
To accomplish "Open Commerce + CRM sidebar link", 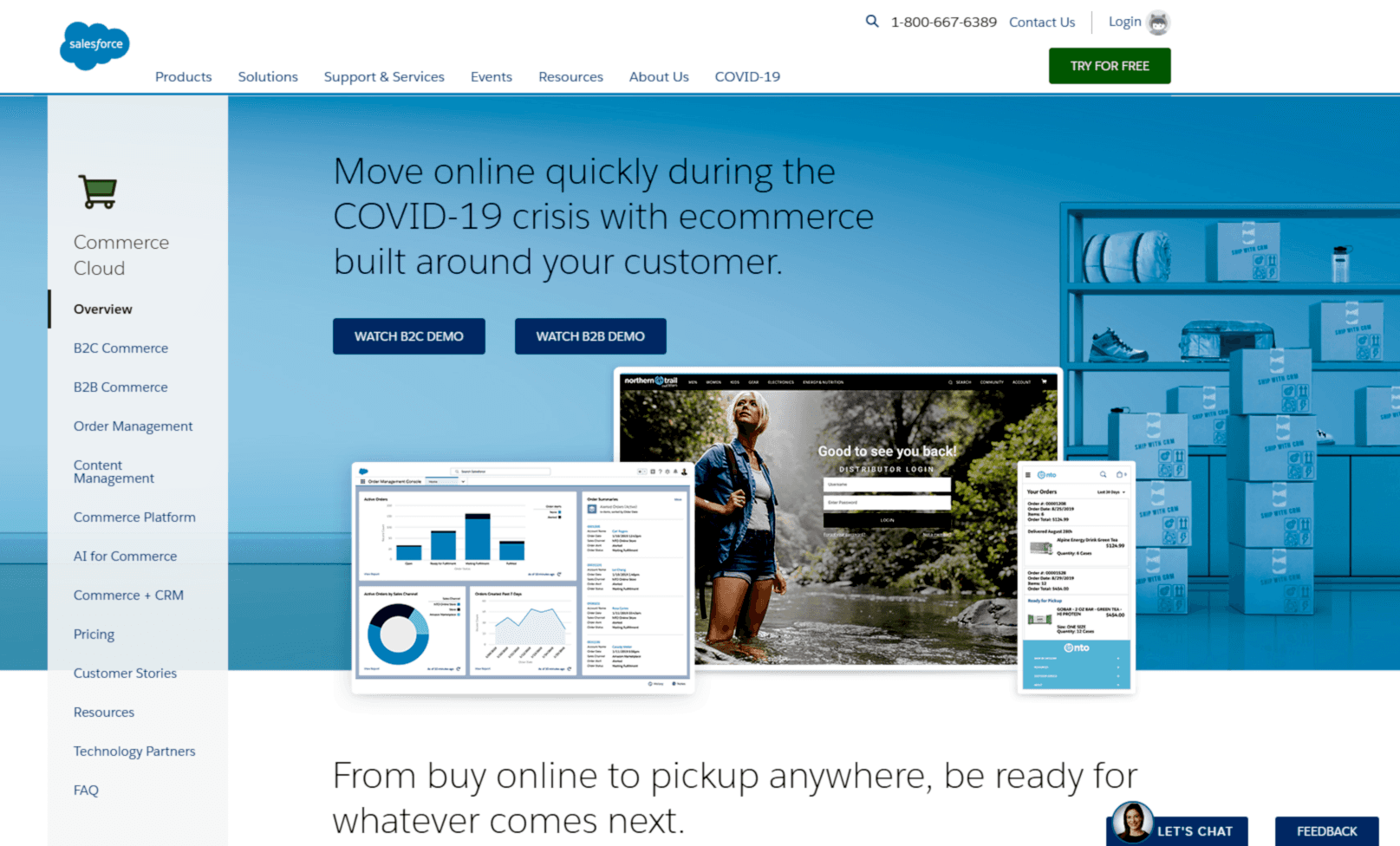I will [x=128, y=595].
